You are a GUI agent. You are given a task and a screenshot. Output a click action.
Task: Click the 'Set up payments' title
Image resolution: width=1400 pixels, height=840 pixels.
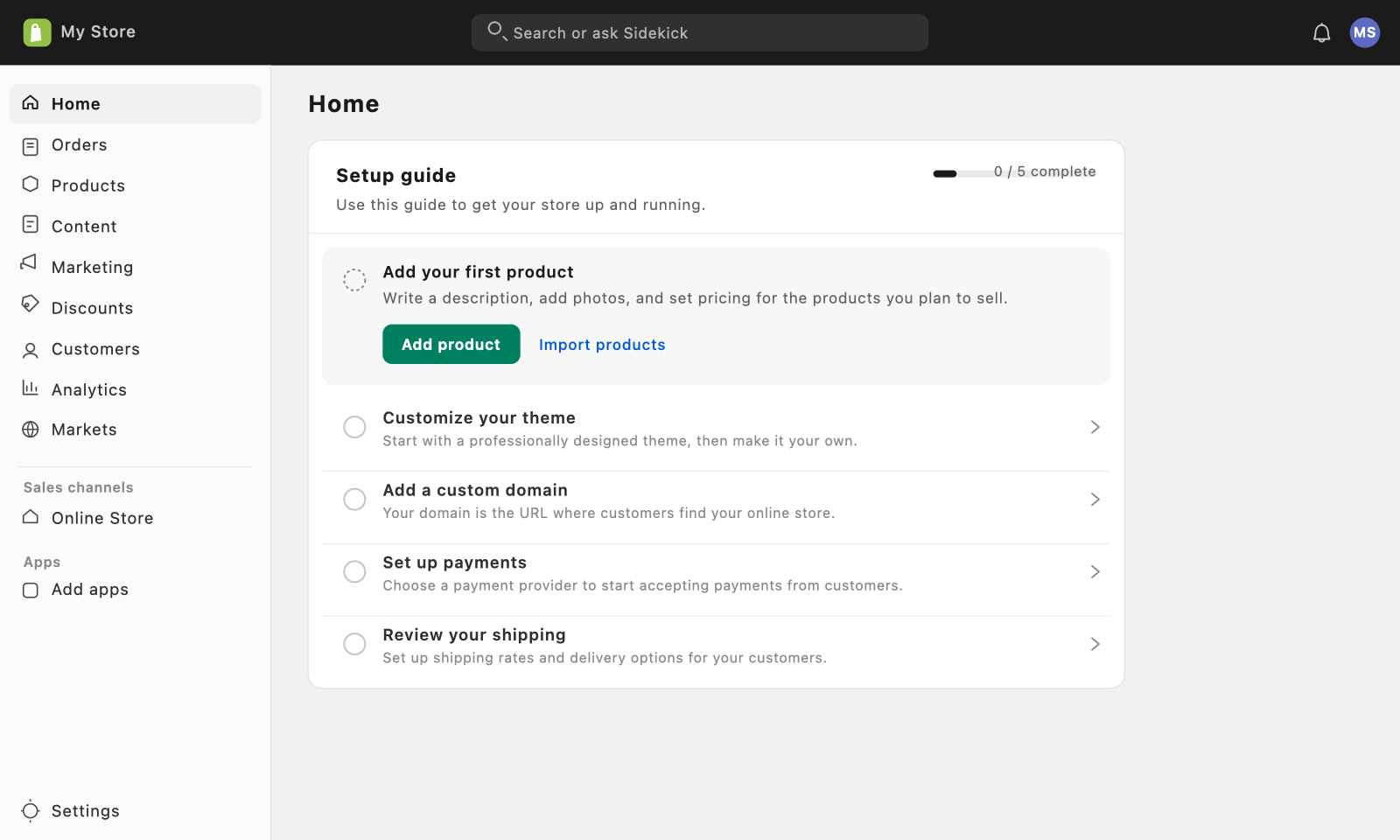455,563
